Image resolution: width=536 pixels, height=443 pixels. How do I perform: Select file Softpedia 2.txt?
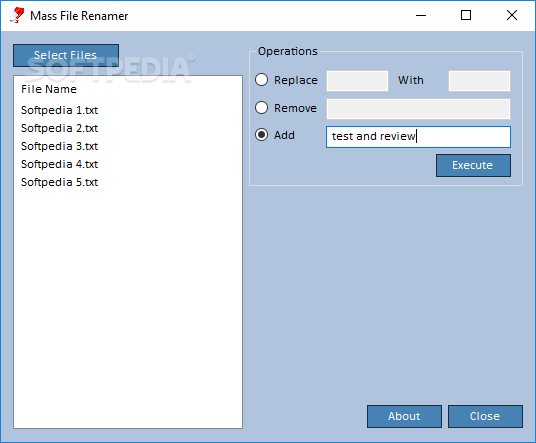coord(59,128)
